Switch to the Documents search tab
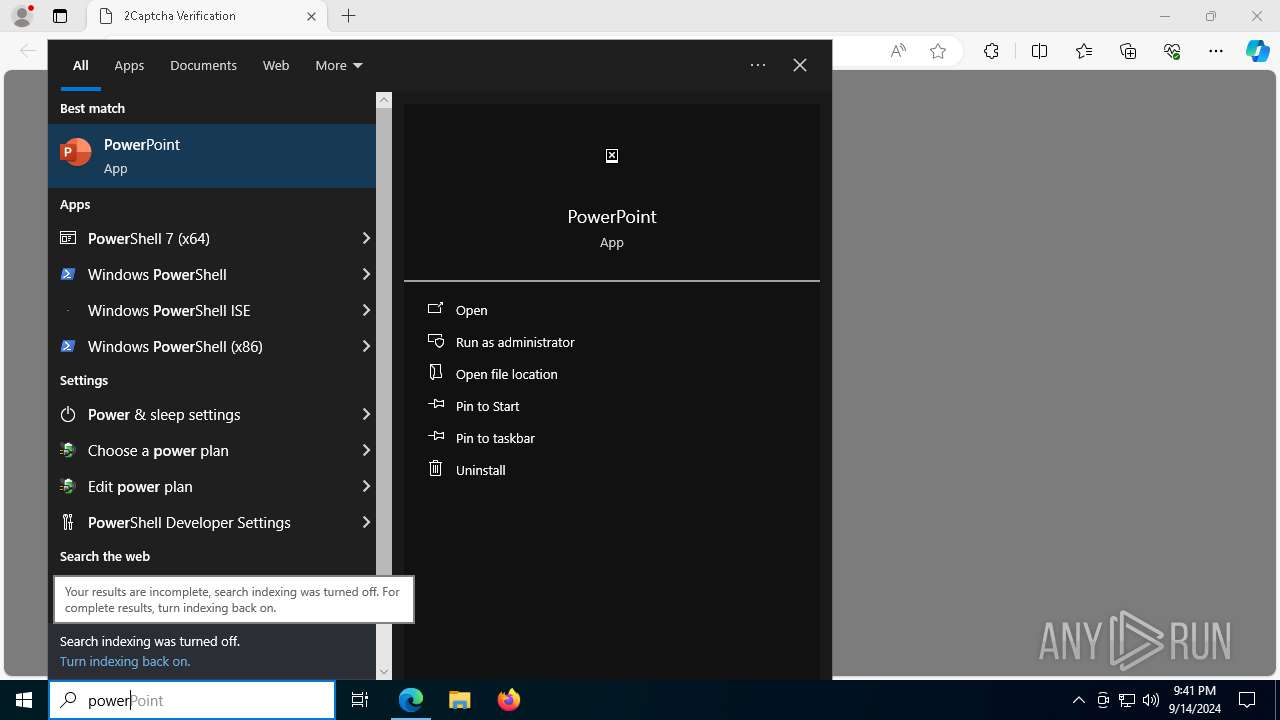The height and width of the screenshot is (720, 1280). pyautogui.click(x=203, y=65)
